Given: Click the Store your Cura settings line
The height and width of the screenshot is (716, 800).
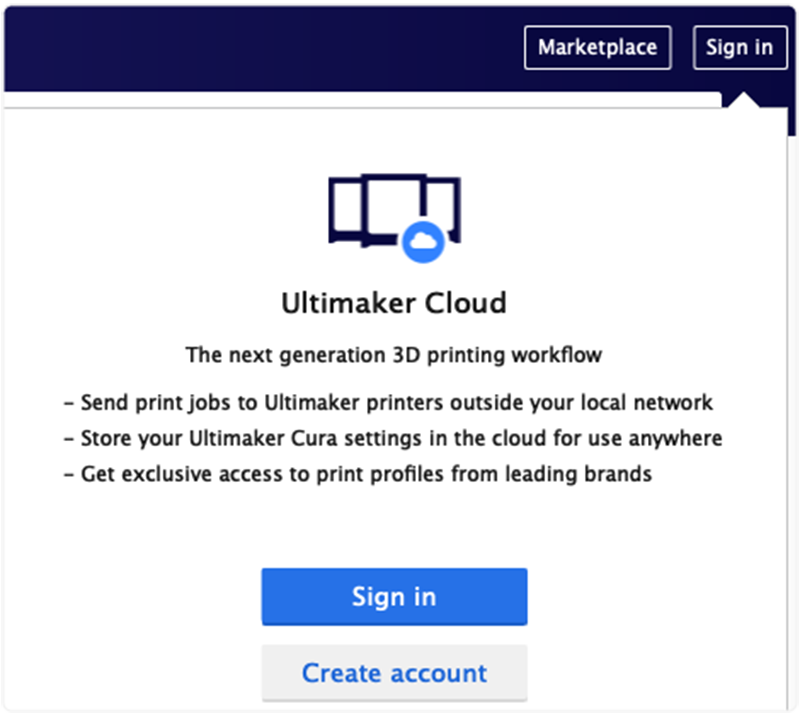Looking at the screenshot, I should click(x=392, y=438).
